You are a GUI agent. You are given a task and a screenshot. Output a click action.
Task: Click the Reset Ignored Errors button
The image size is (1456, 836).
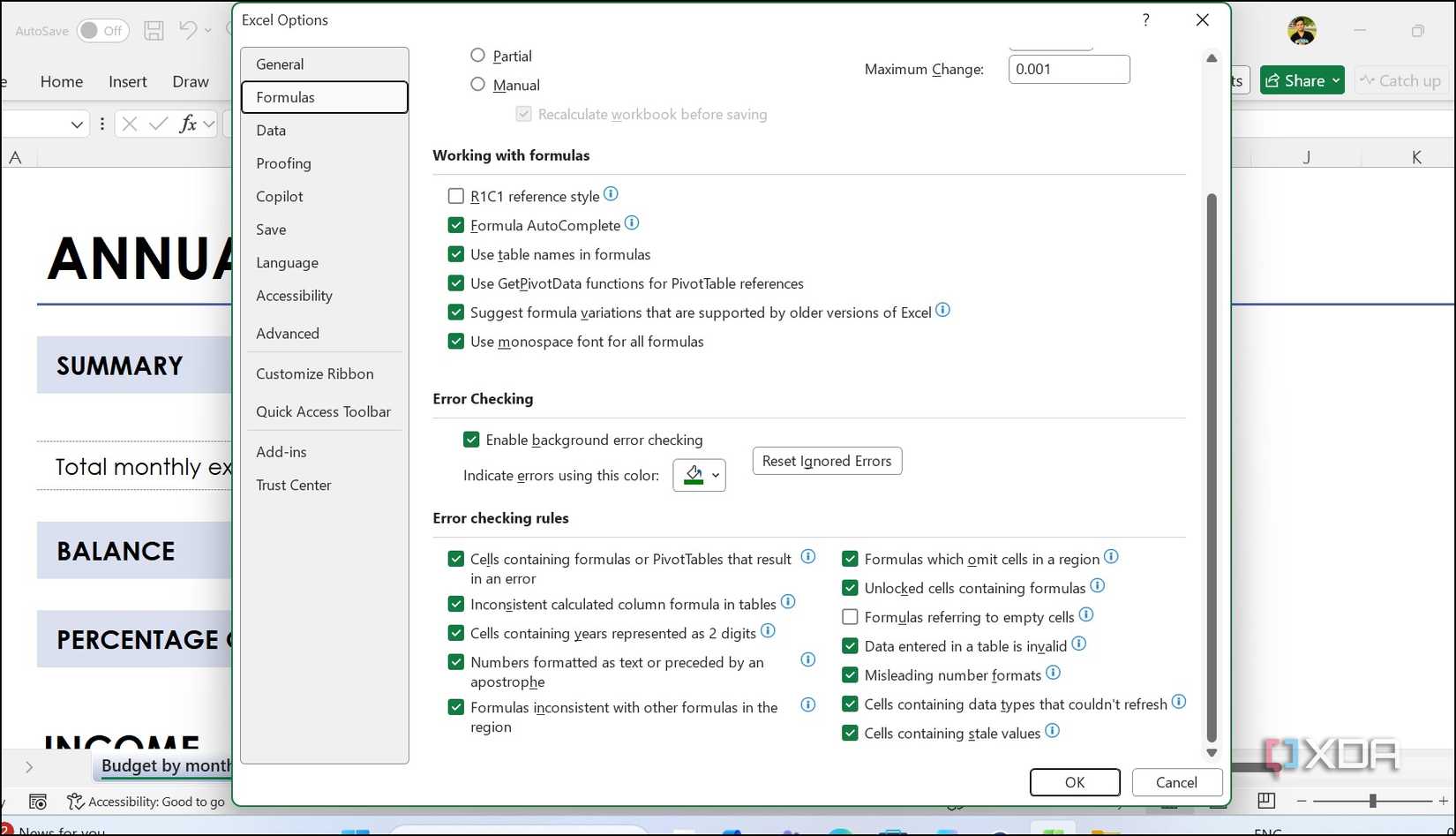pyautogui.click(x=827, y=461)
